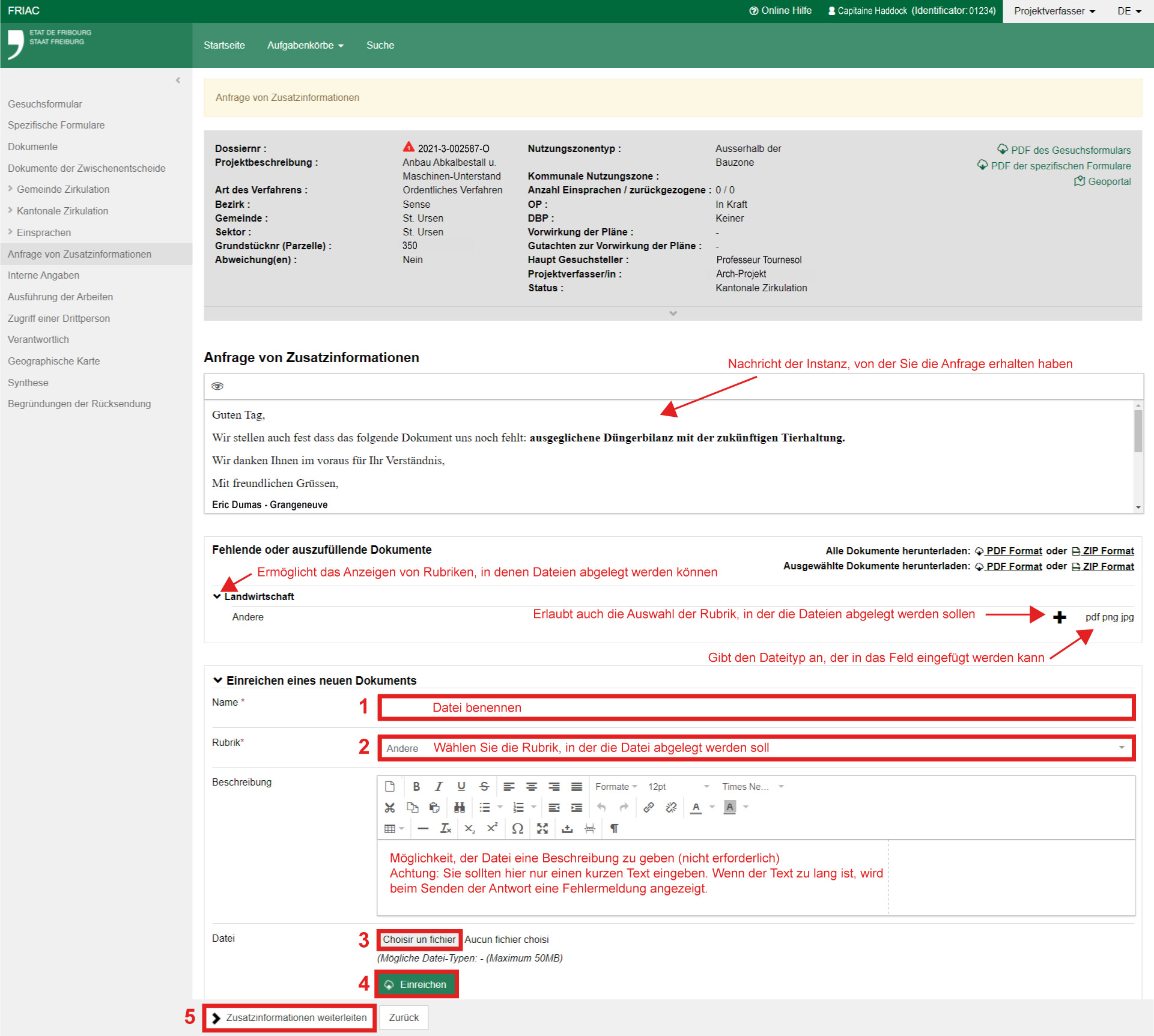Open PDF des Gesuchsformulars link
The height and width of the screenshot is (1036, 1154).
tap(1070, 150)
